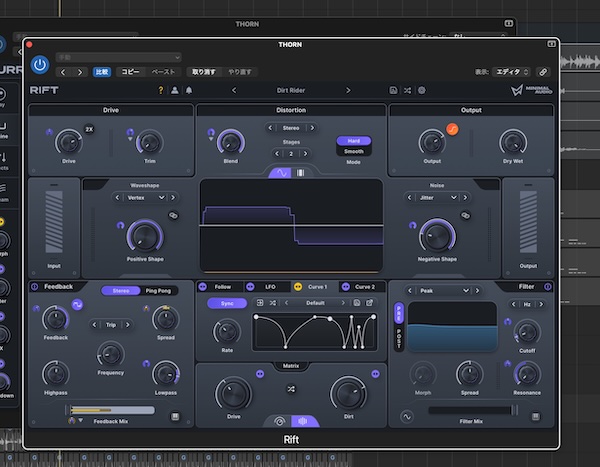Click the link chain icon in plugin header

click(543, 72)
